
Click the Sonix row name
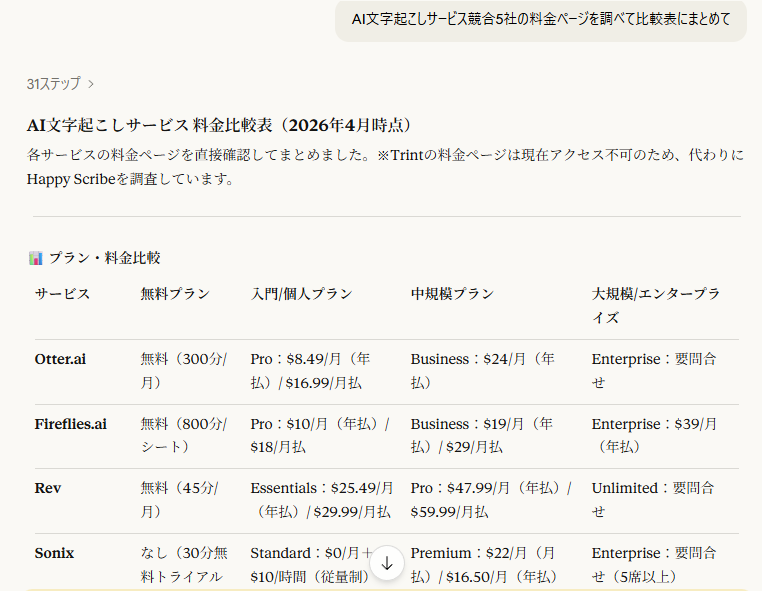pyautogui.click(x=54, y=553)
